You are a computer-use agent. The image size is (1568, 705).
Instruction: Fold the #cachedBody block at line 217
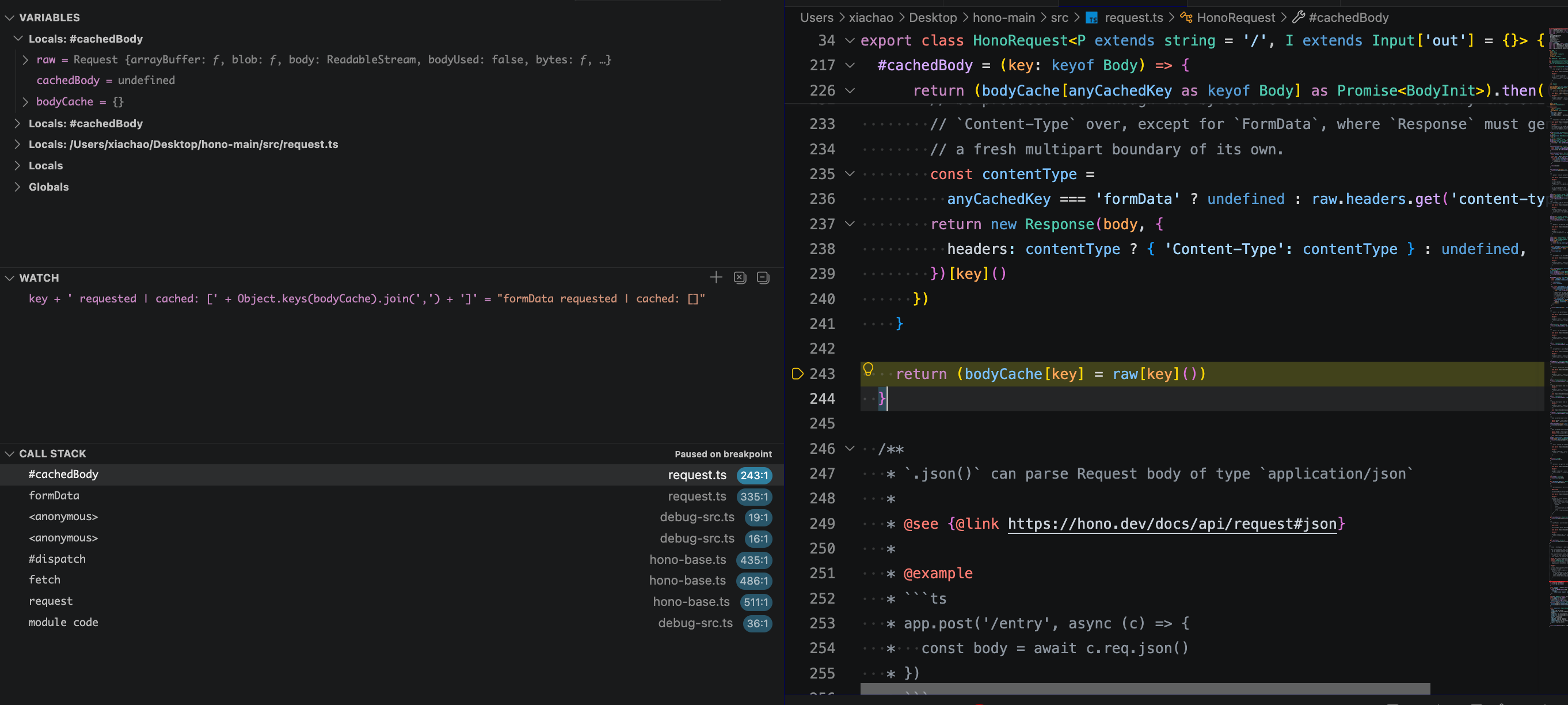pos(850,65)
